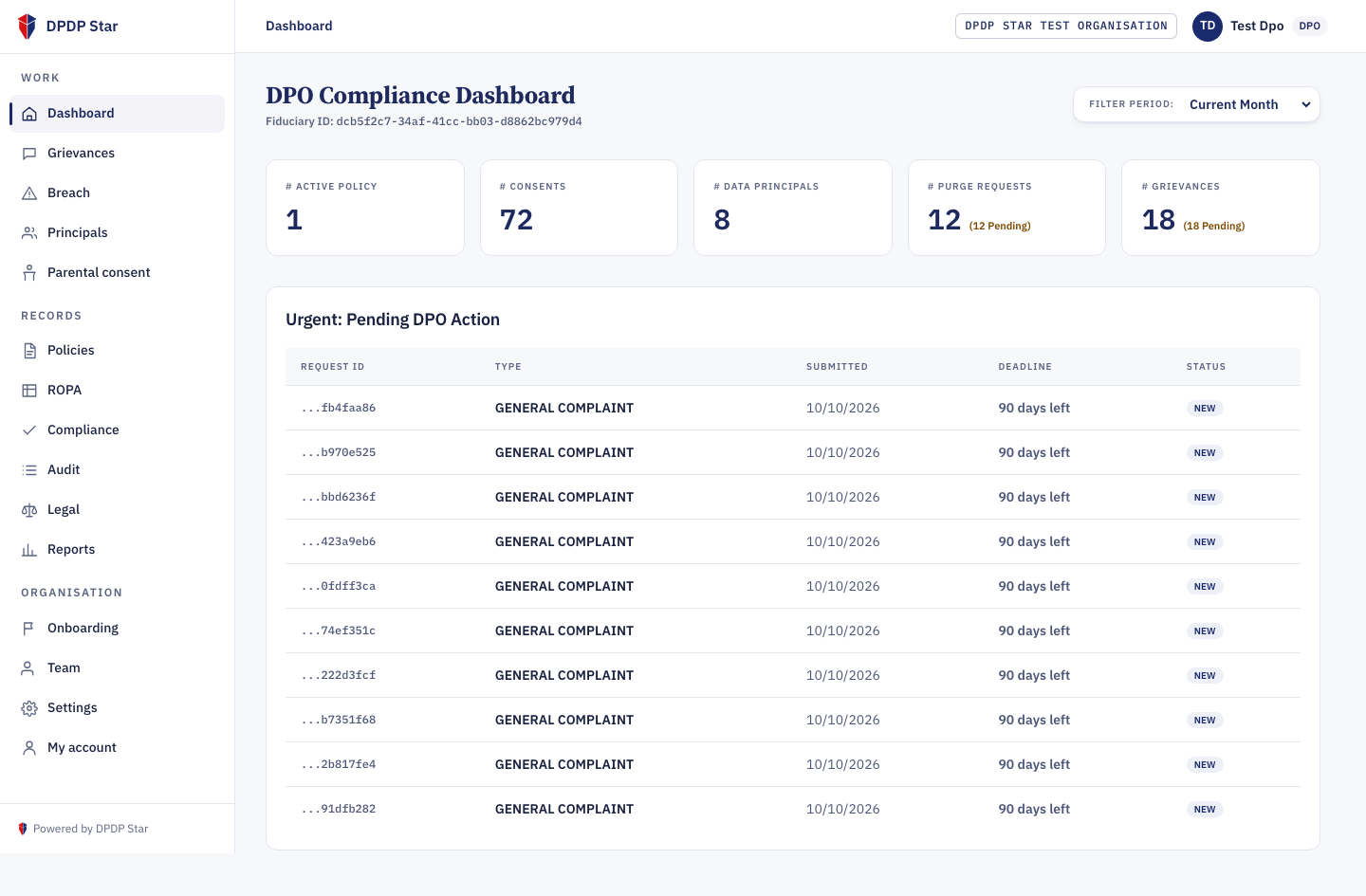1366x896 pixels.
Task: Click request ID ...fb4faa86
Action: pos(339,408)
